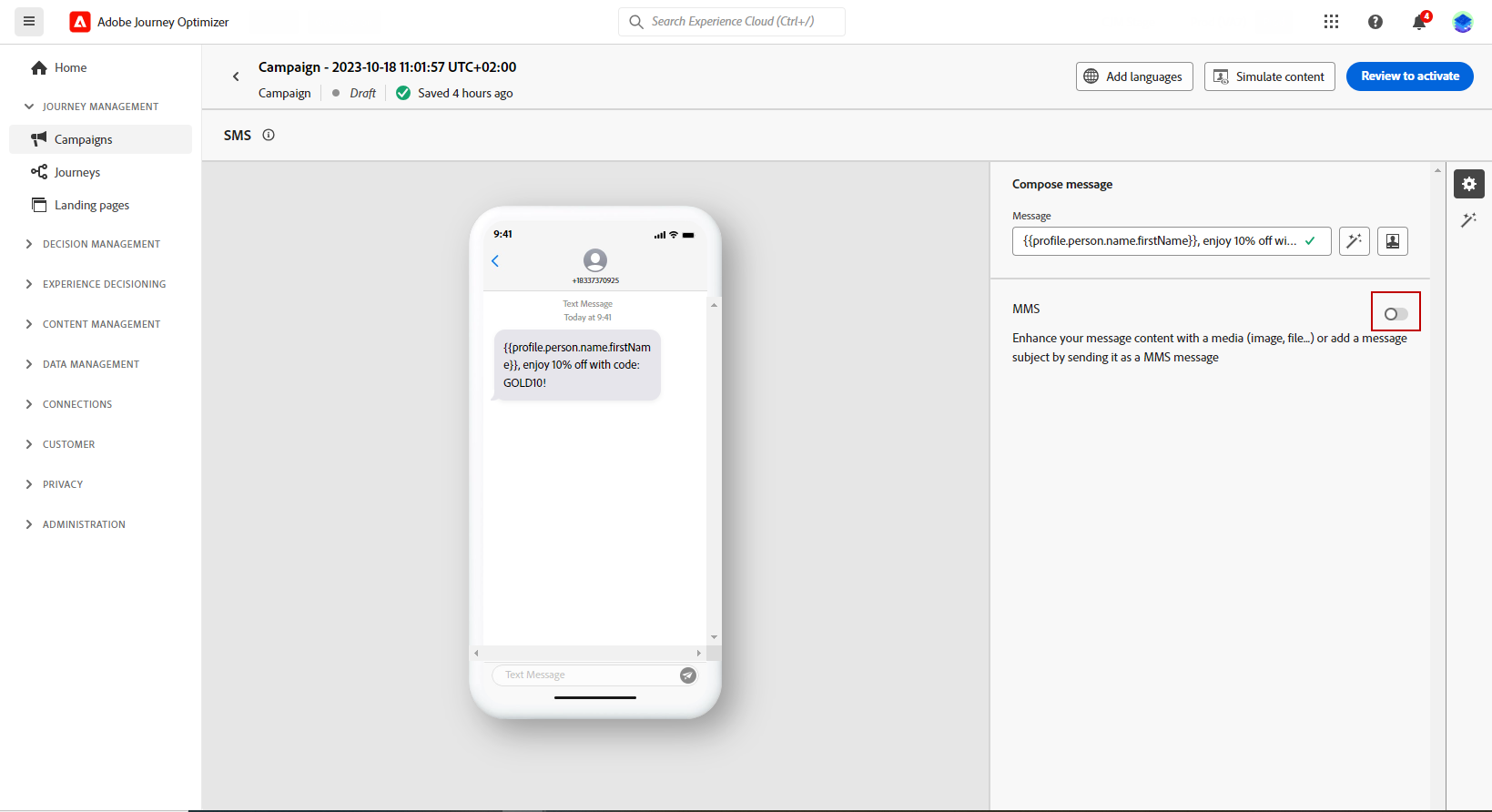The height and width of the screenshot is (812, 1492).
Task: Enable the MMS toggle
Action: (1396, 314)
